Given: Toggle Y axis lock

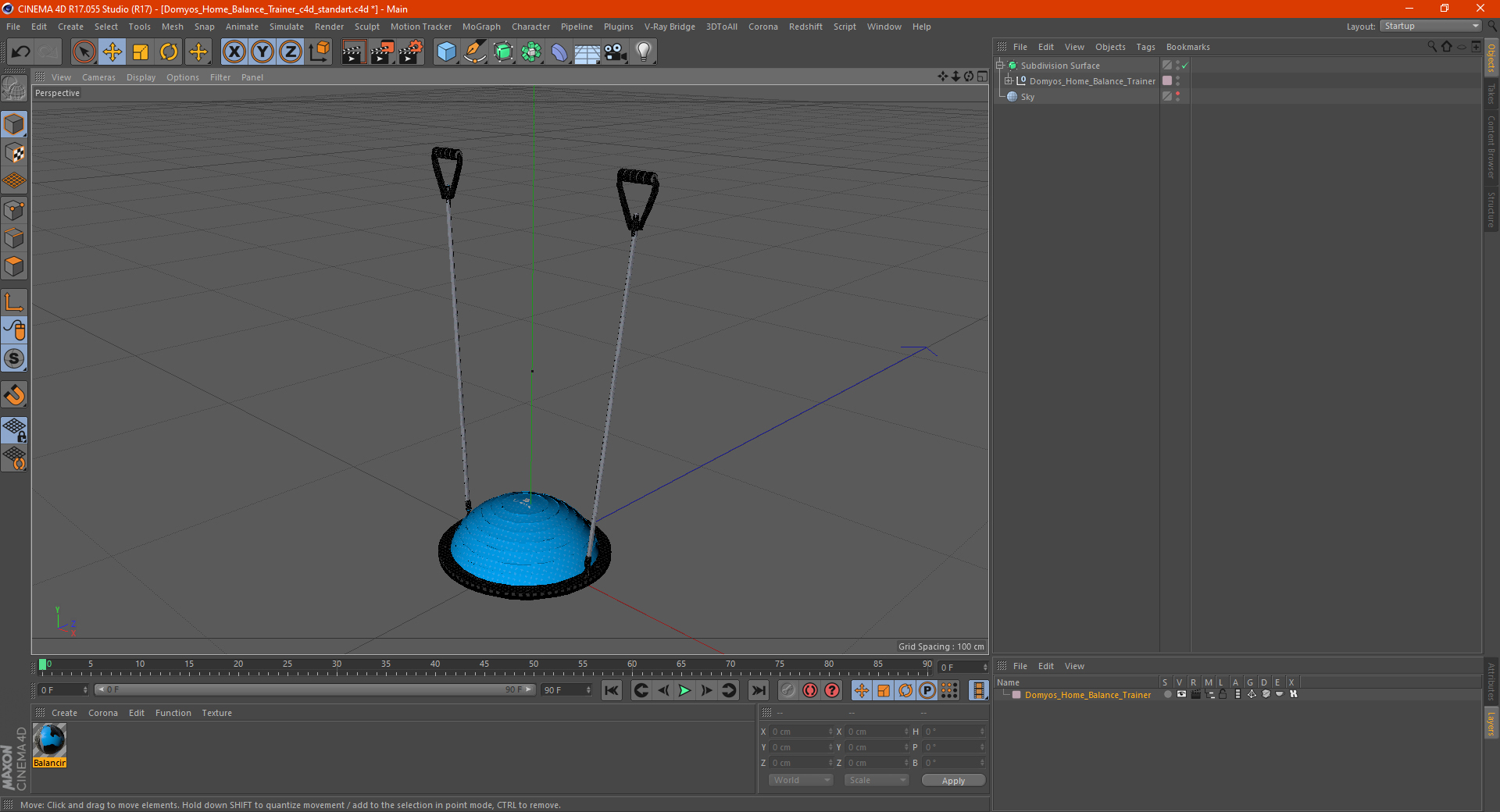Looking at the screenshot, I should click(x=262, y=52).
